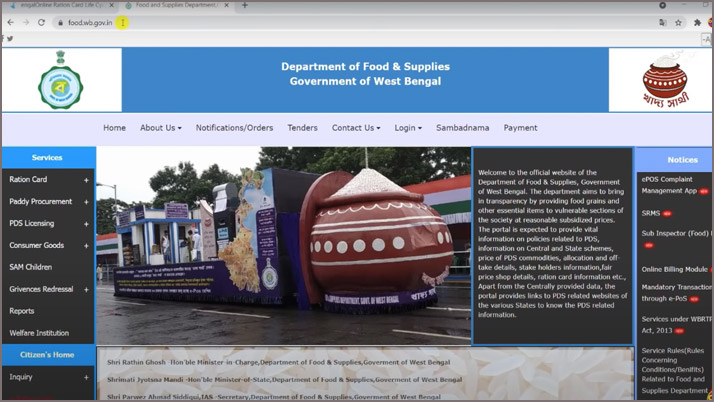Click the Shrimati Jyotsna Mandi line

(x=285, y=379)
